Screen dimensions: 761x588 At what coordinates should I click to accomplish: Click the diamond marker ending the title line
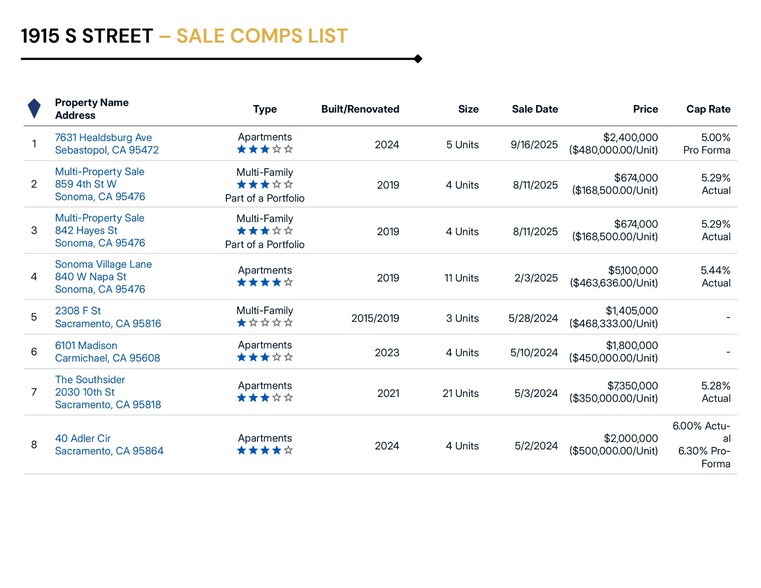point(418,59)
